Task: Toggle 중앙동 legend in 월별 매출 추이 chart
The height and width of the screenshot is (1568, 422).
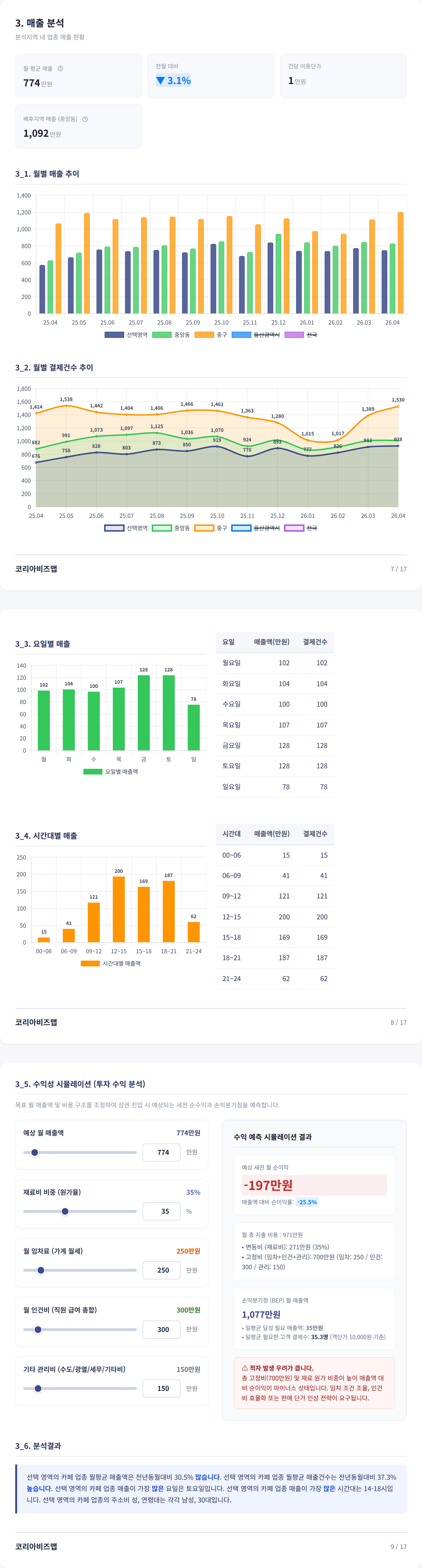Action: pos(171,335)
